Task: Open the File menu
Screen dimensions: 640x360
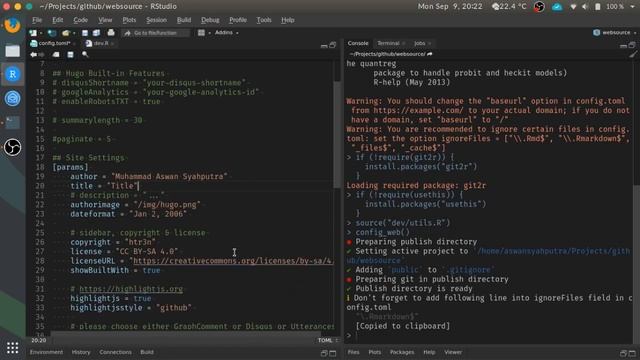Action: pos(37,20)
